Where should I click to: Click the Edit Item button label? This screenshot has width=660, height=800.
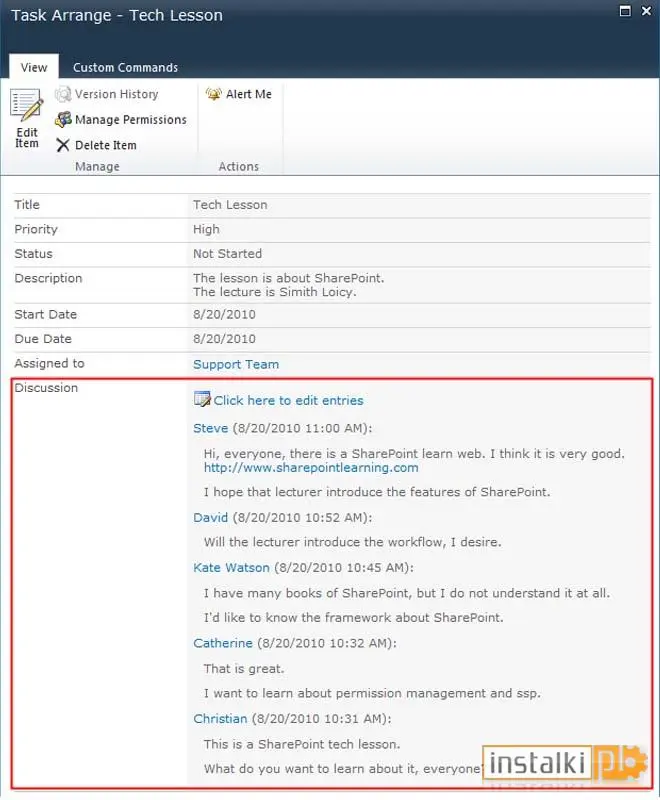click(27, 138)
